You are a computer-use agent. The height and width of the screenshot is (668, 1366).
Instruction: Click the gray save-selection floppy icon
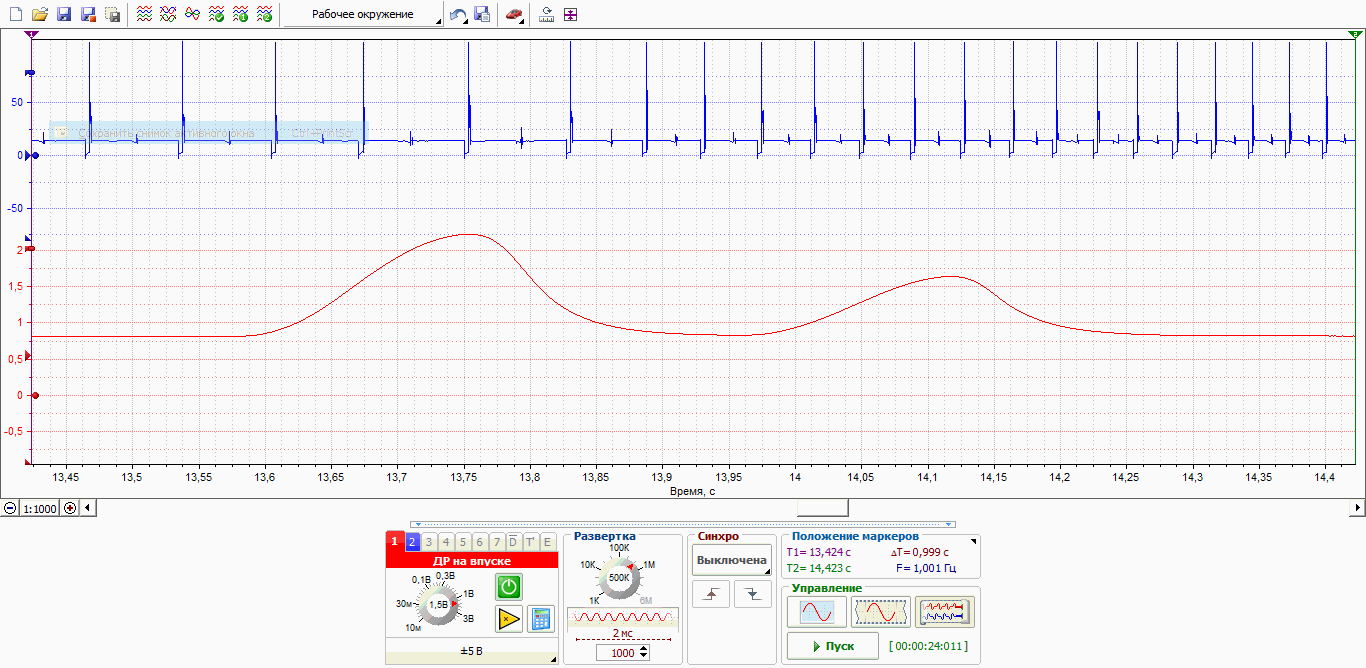click(x=113, y=14)
